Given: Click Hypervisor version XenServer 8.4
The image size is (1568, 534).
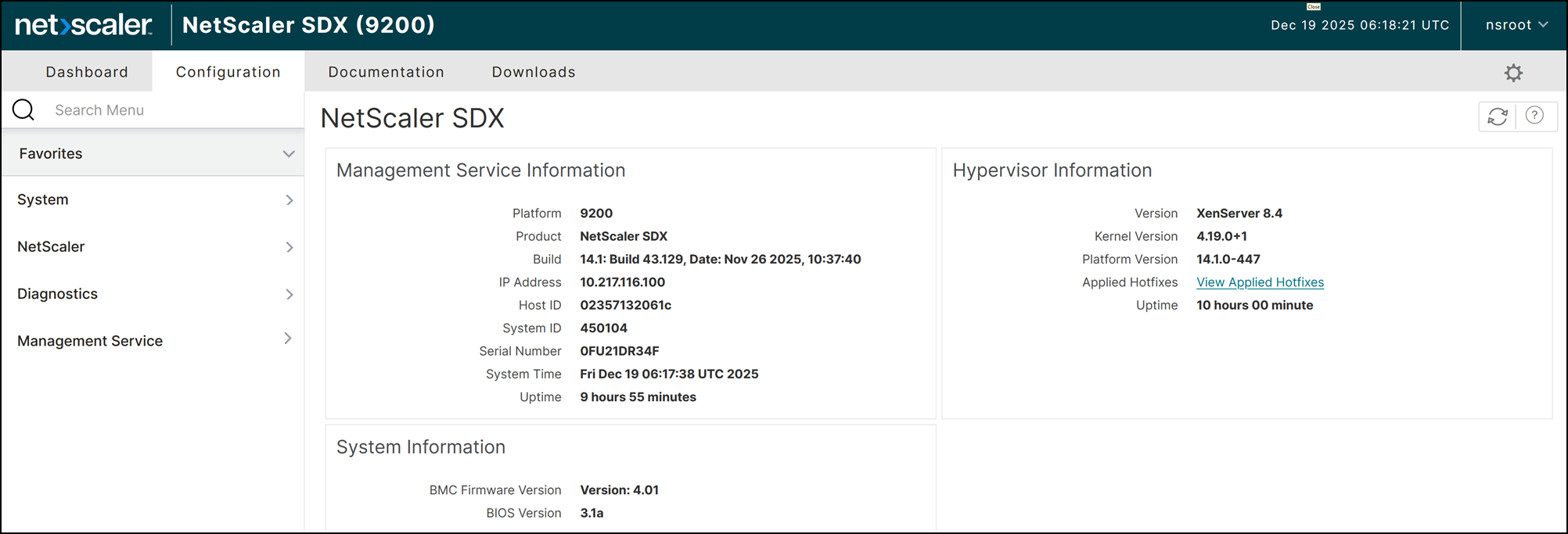Looking at the screenshot, I should point(1239,213).
